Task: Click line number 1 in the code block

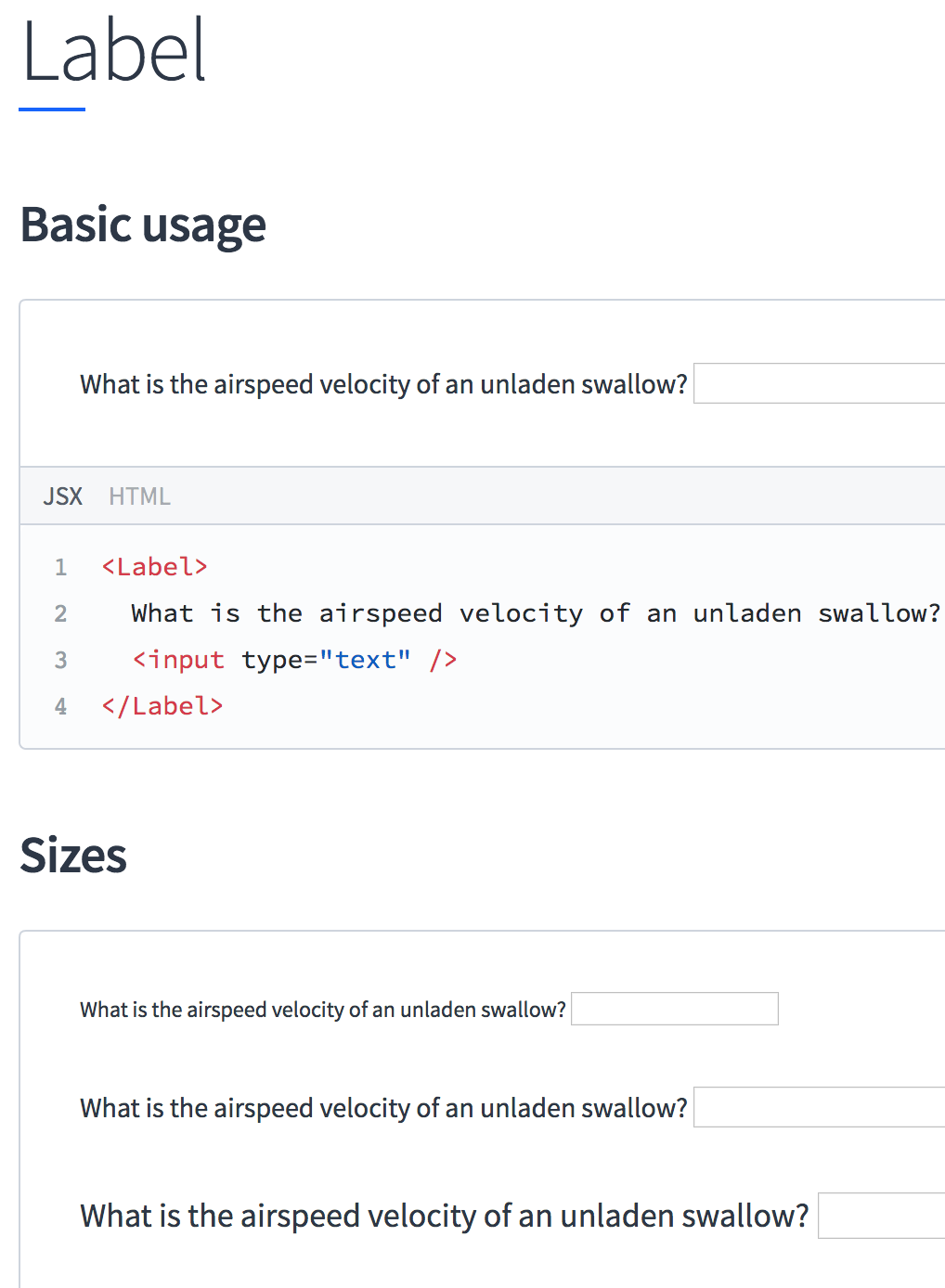Action: [60, 567]
